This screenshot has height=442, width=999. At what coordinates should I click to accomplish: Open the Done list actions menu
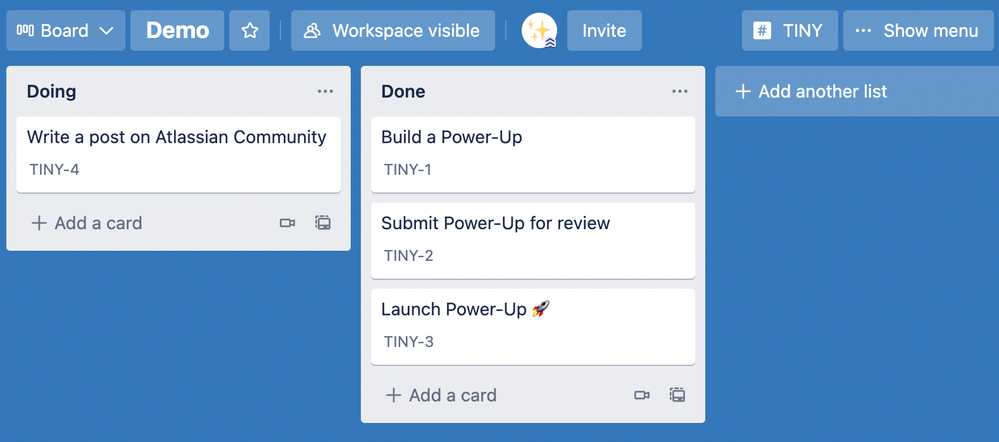coord(680,92)
